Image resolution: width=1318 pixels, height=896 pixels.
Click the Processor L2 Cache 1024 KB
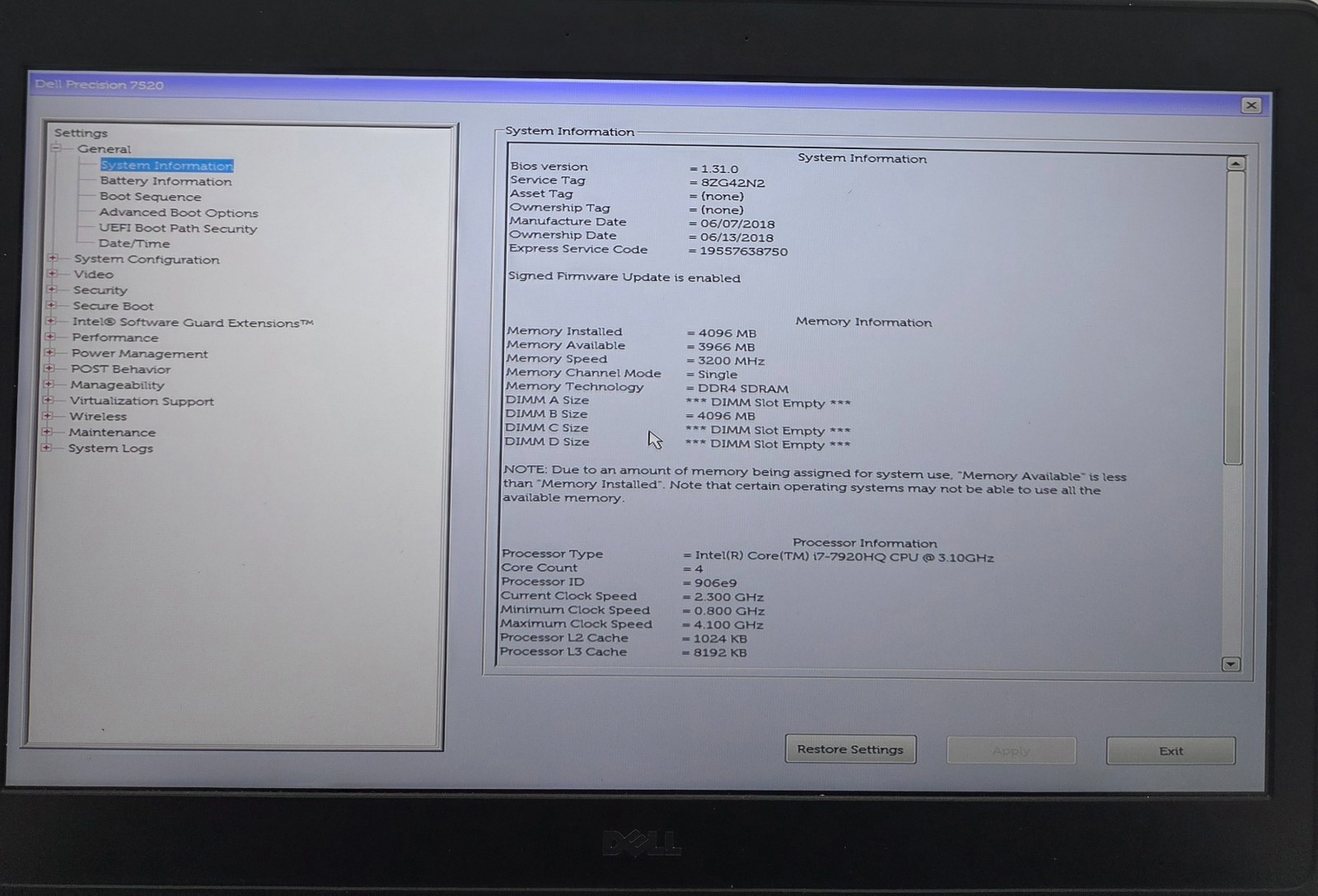coord(719,639)
